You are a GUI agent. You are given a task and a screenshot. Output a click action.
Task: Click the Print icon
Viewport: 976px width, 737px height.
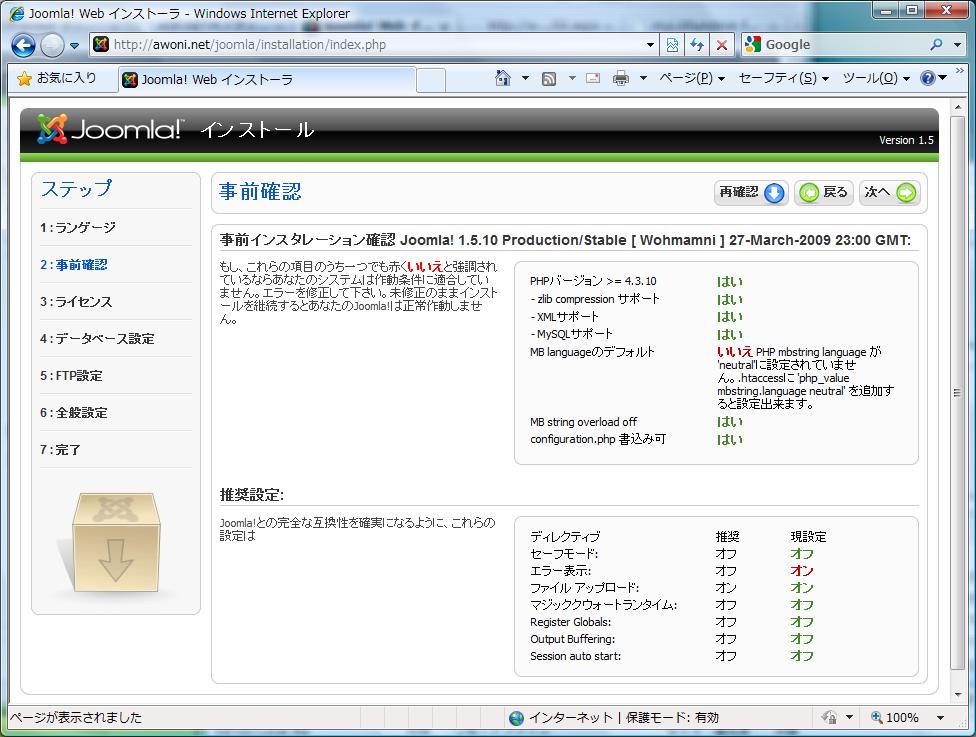[x=621, y=78]
